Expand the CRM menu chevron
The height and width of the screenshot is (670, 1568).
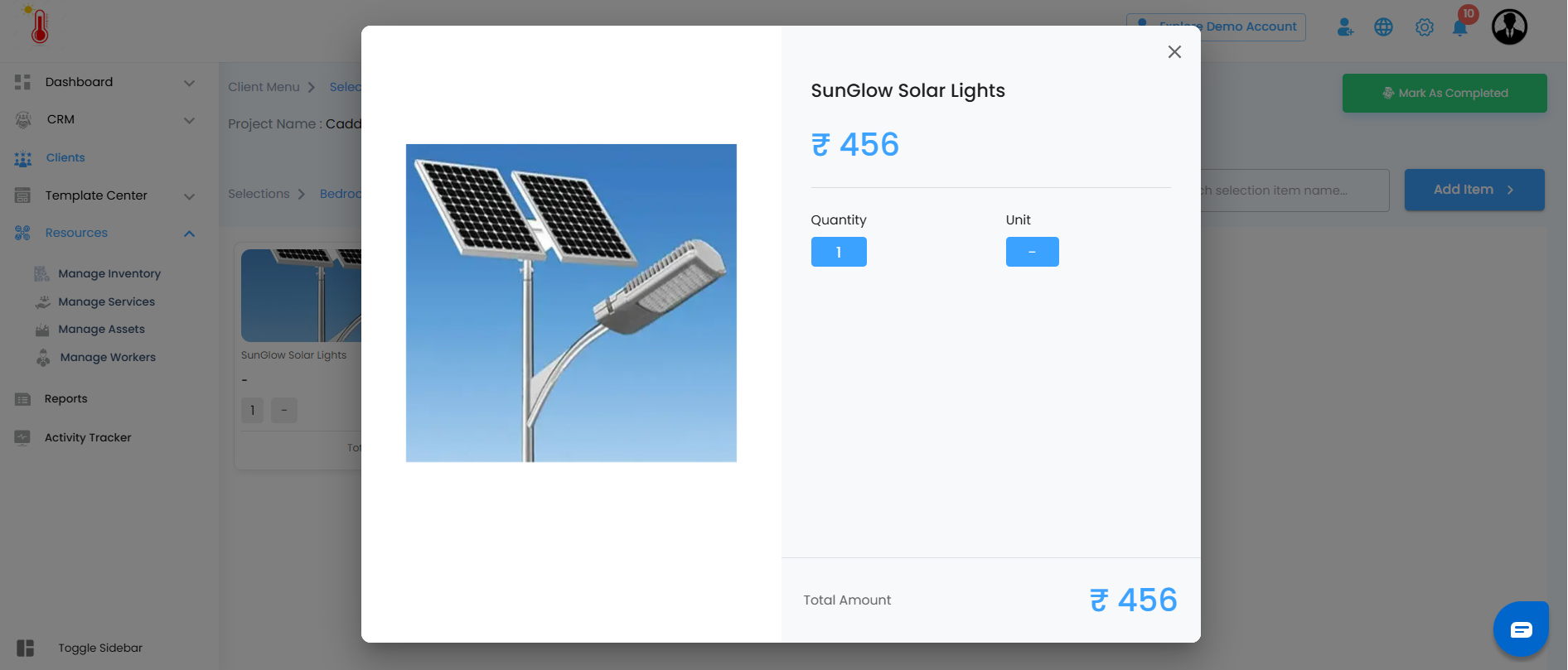189,120
